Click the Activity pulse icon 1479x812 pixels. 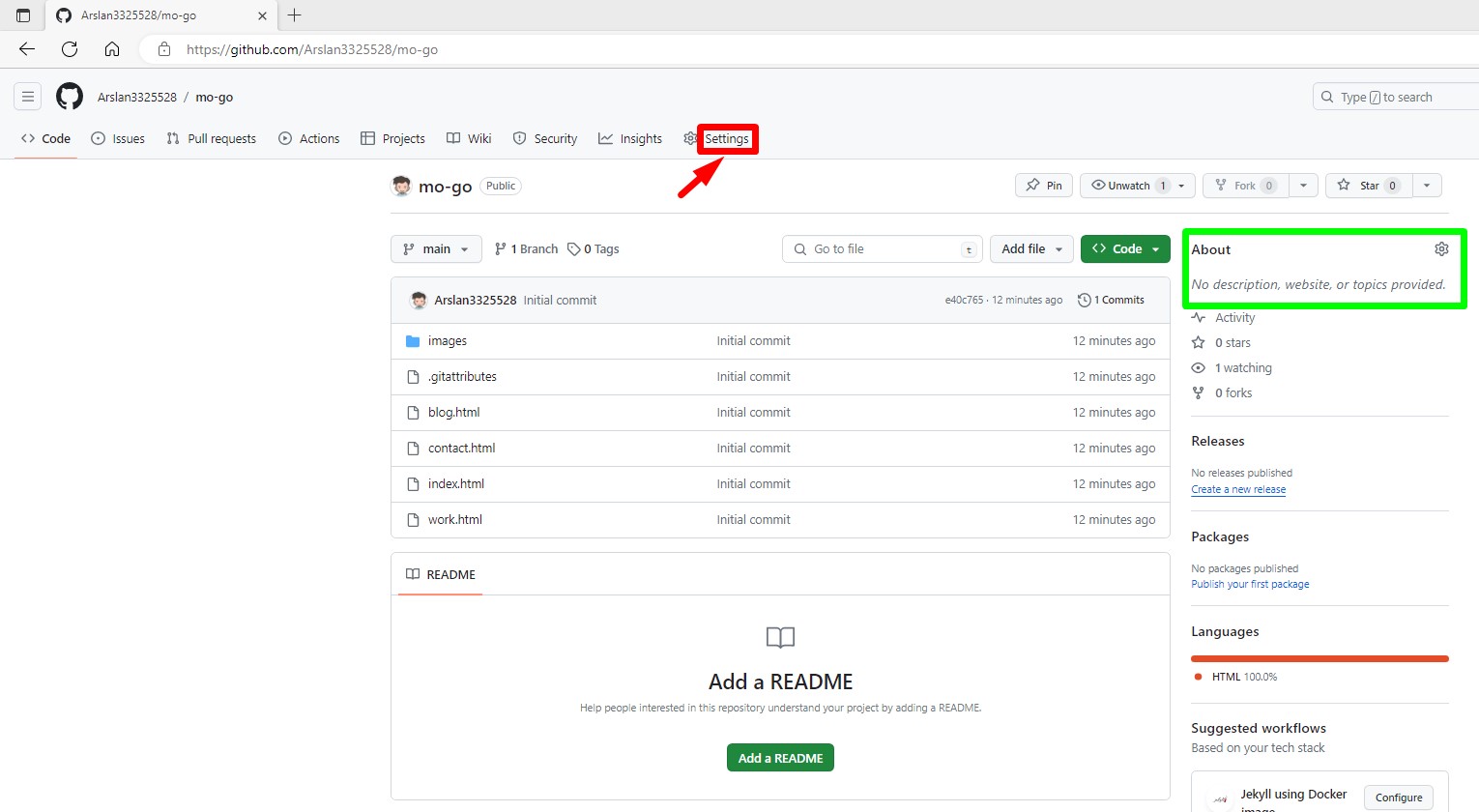[x=1199, y=318]
